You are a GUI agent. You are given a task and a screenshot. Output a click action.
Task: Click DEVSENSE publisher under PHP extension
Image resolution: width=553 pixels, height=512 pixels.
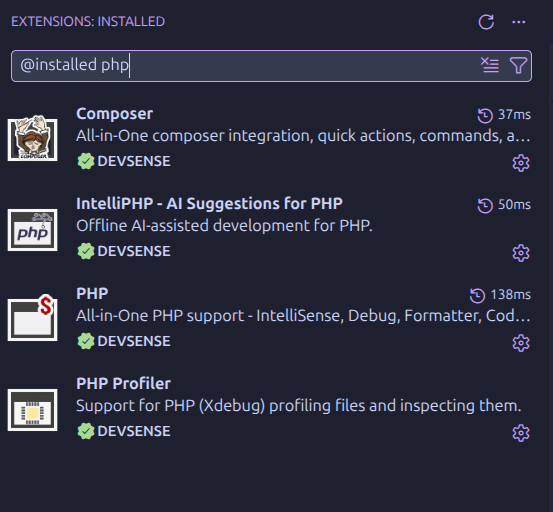tap(134, 341)
